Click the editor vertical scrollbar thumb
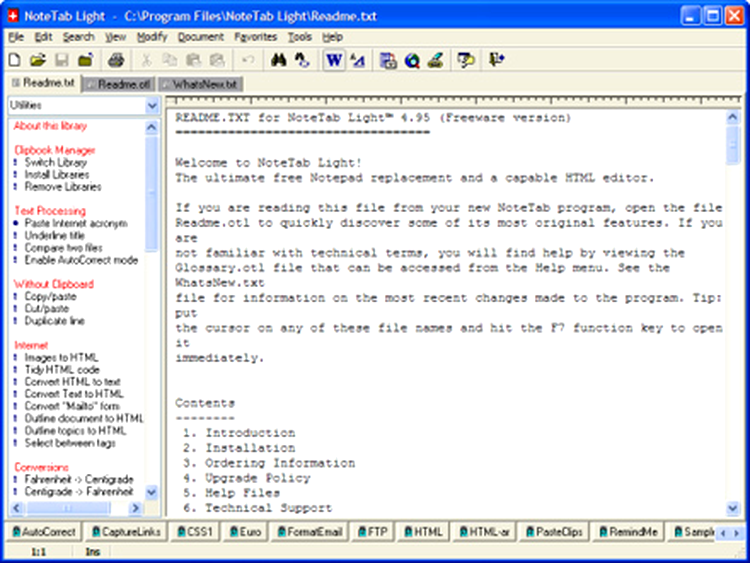 pyautogui.click(x=733, y=145)
